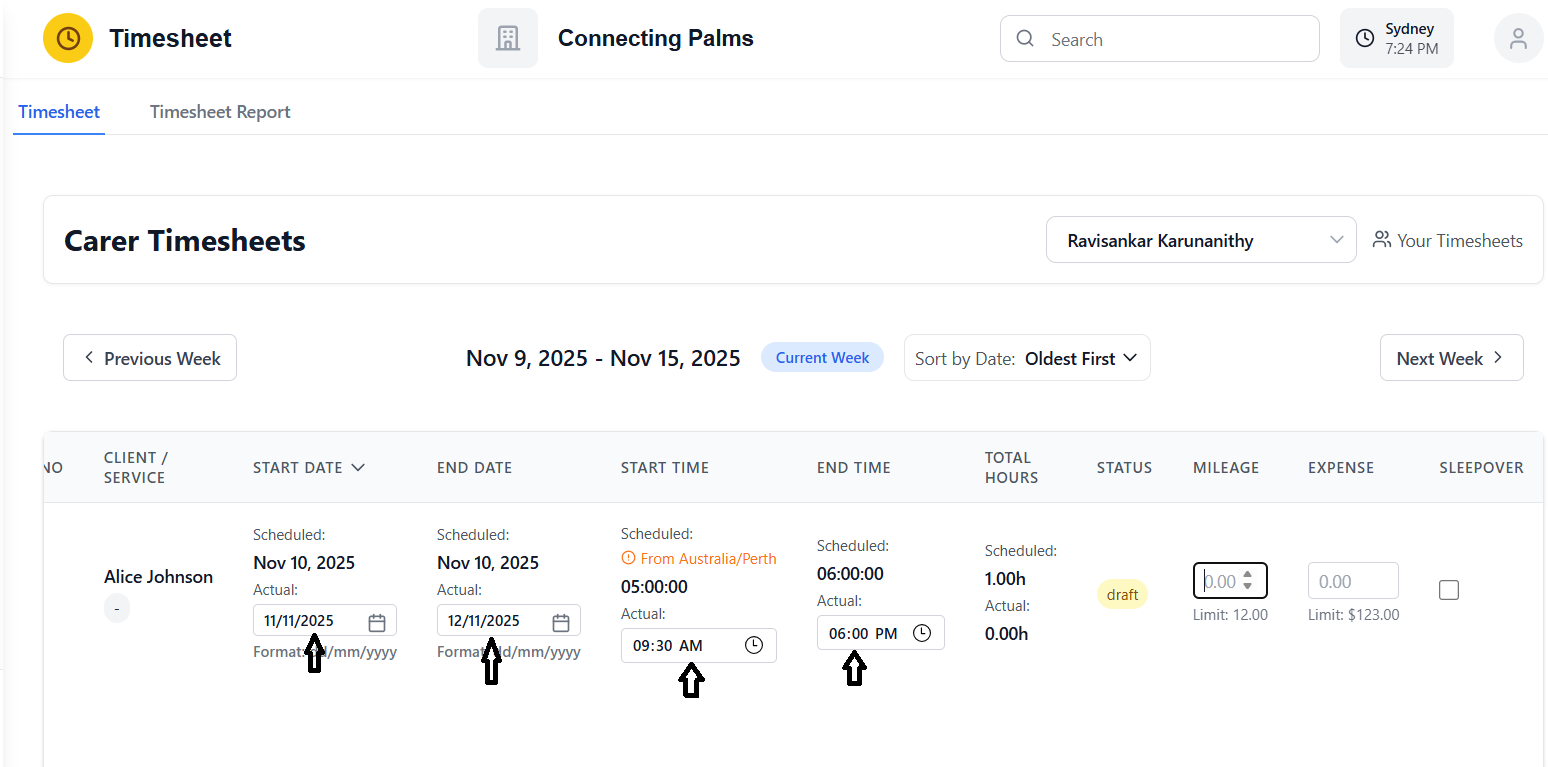
Task: Open calendar picker for actual end date
Action: click(561, 622)
